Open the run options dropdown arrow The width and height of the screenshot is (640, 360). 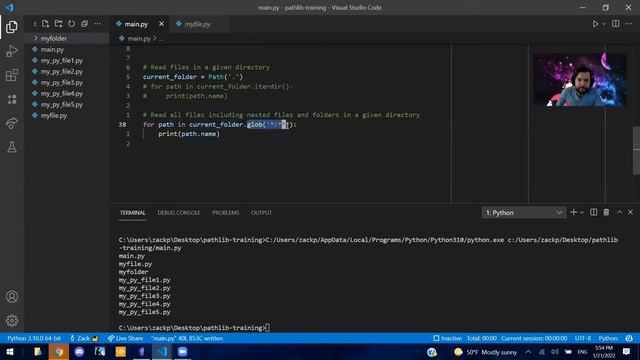pos(604,24)
